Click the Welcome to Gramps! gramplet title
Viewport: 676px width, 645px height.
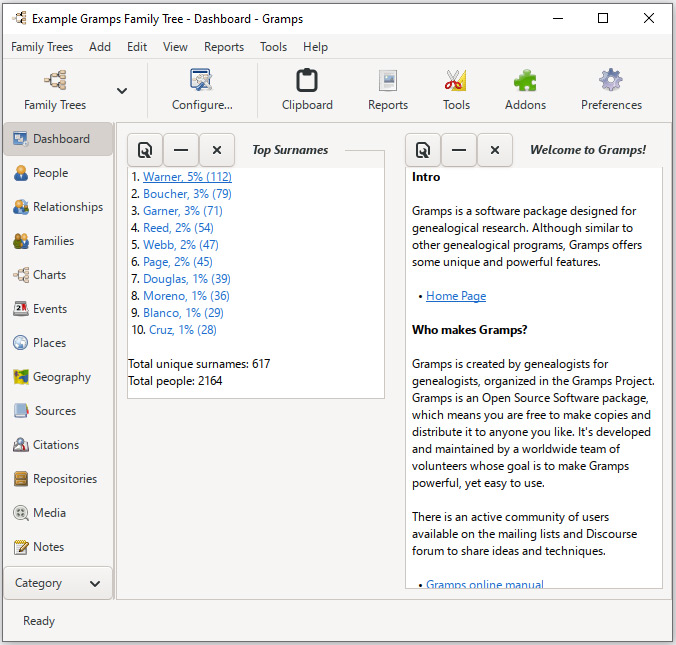[x=588, y=150]
